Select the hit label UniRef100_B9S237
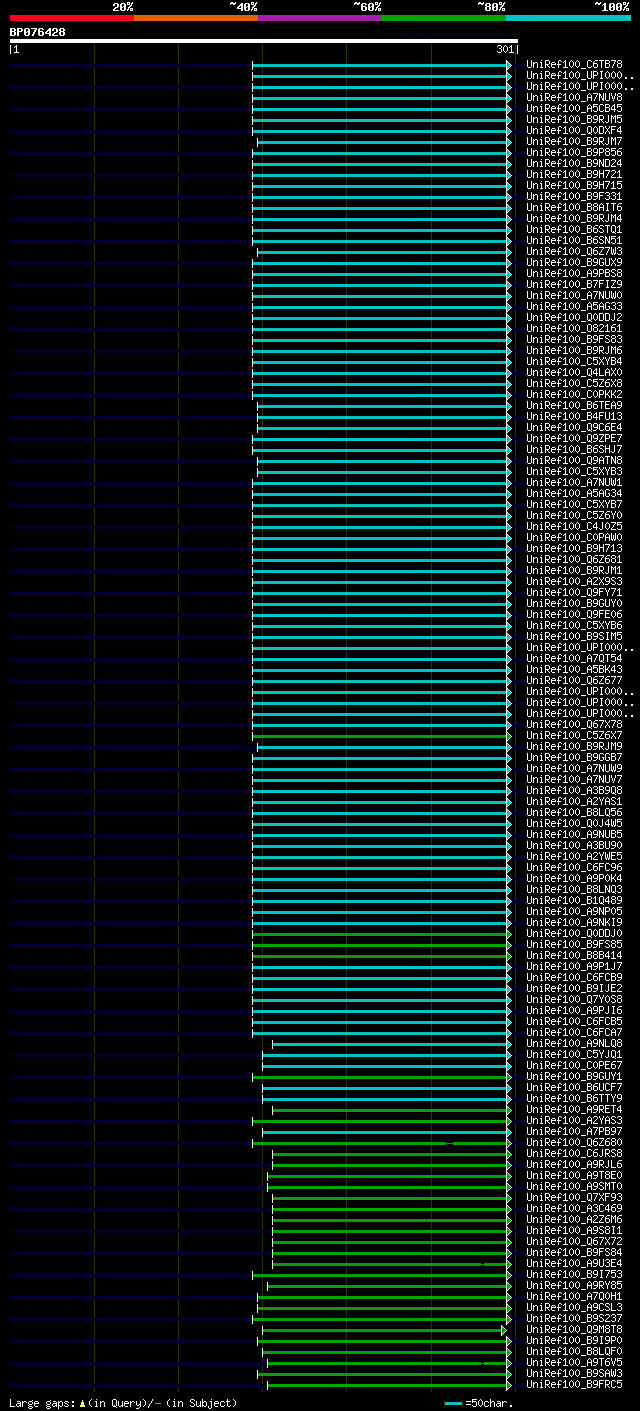 coord(574,1319)
